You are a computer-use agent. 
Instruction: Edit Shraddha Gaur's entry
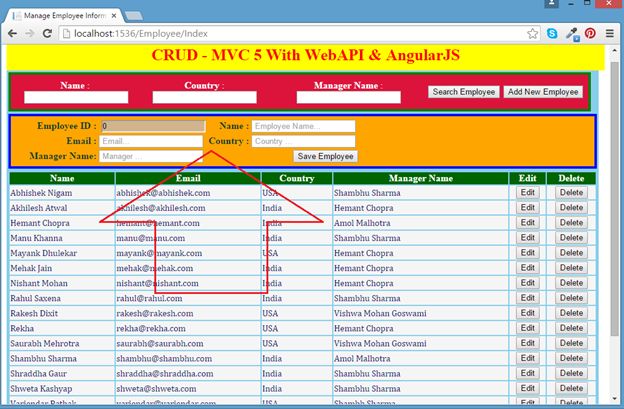[x=528, y=374]
